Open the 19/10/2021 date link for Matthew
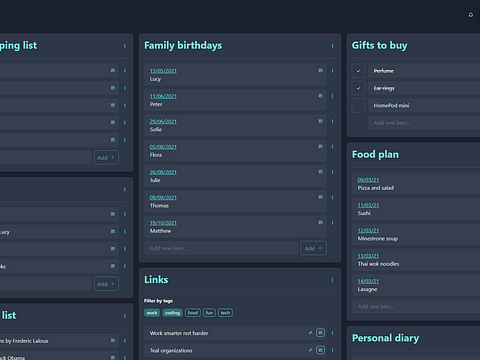The height and width of the screenshot is (360, 480). point(163,223)
